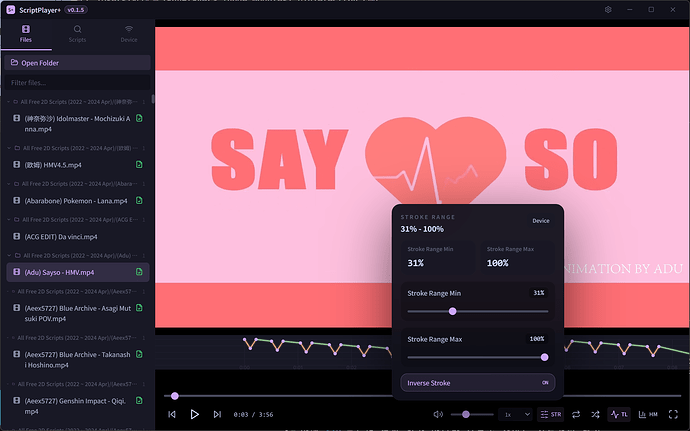Click the video file icon of Idolmaster - Mochizuki Anna.mp4
Viewport: 690px width, 431px height.
(17, 118)
